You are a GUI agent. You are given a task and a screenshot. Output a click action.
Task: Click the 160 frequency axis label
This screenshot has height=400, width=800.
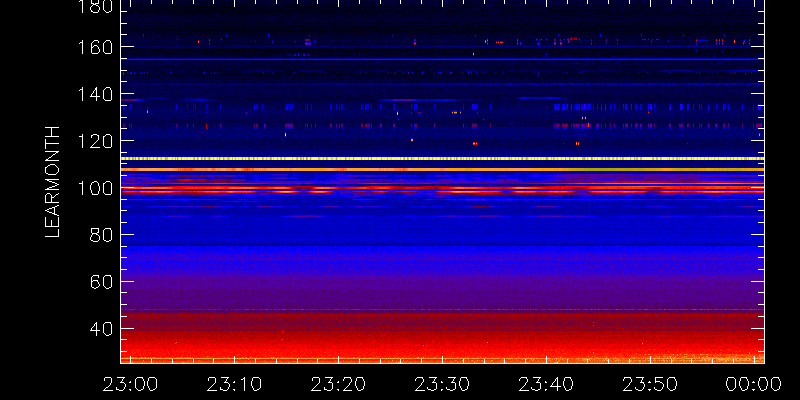click(95, 47)
